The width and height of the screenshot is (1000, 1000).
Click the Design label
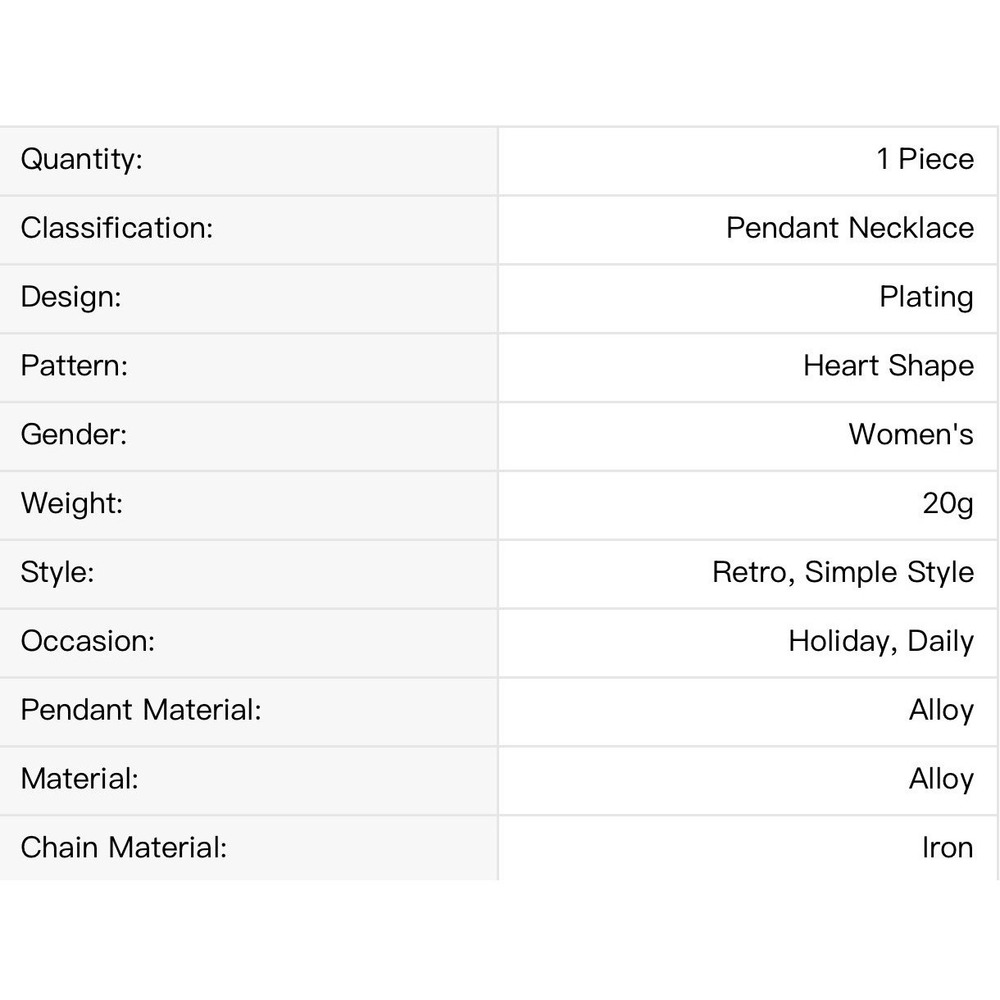click(x=71, y=298)
